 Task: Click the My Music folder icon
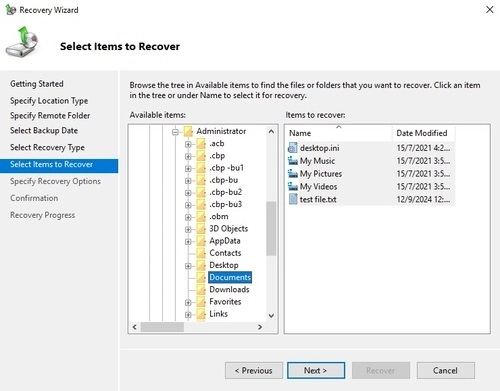[293, 161]
